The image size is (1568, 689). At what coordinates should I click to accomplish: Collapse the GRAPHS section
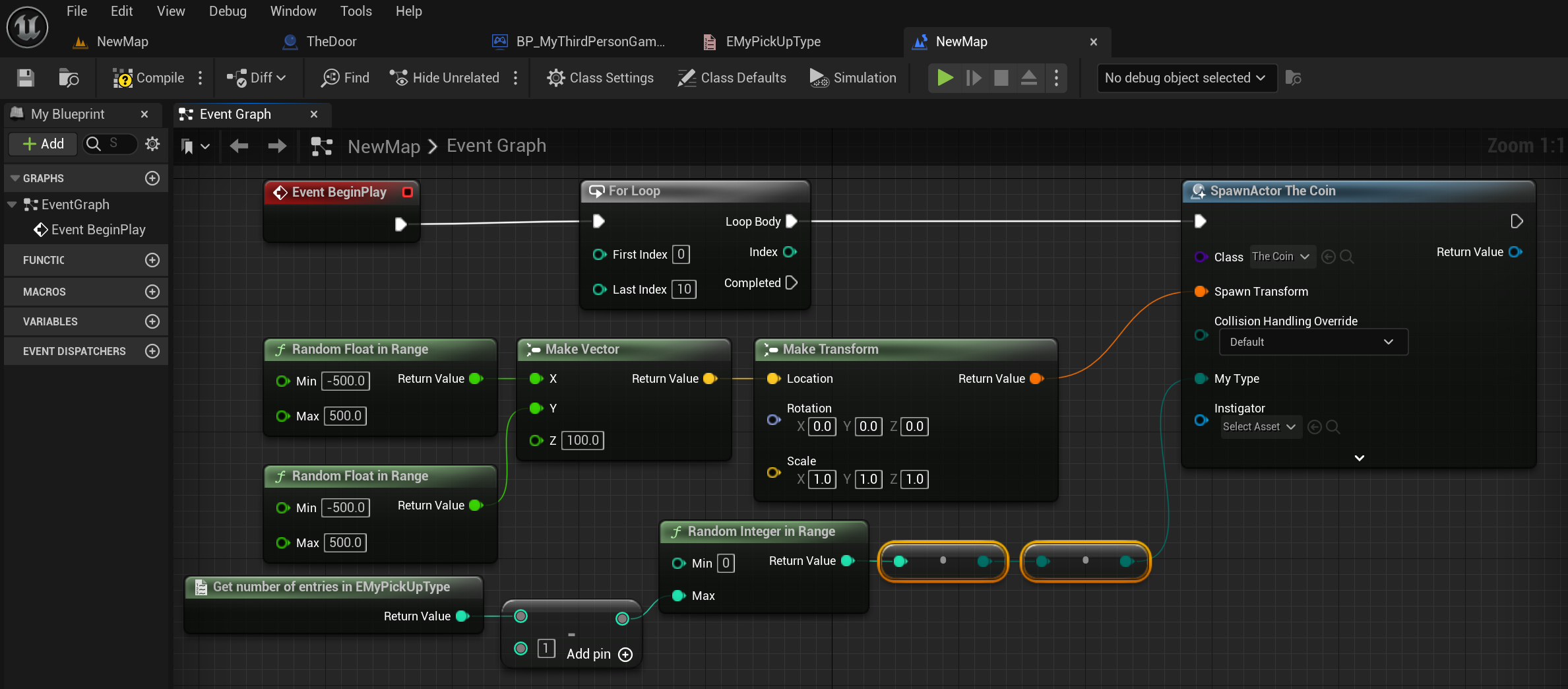15,178
